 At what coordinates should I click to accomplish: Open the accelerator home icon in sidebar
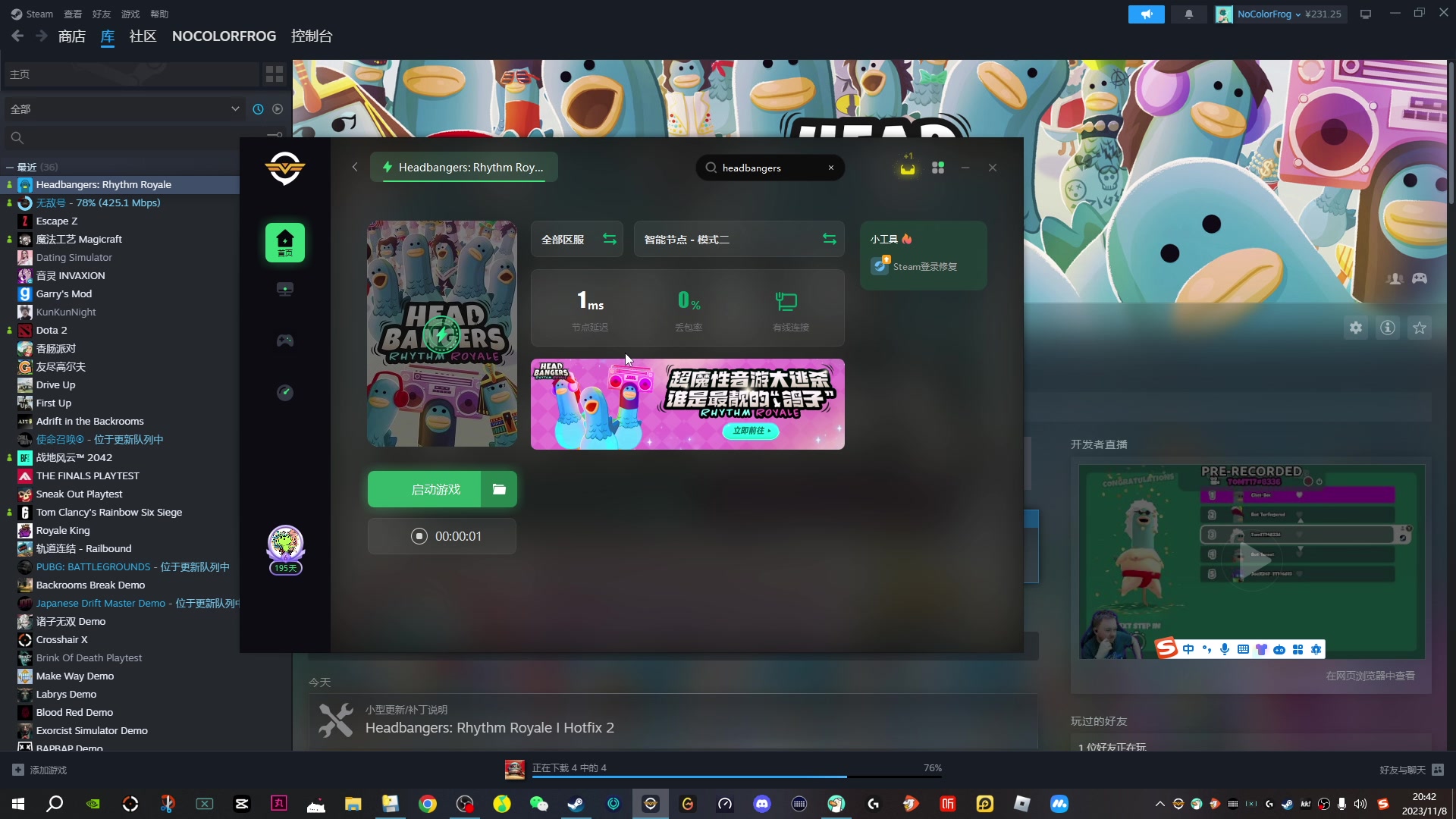[x=285, y=243]
